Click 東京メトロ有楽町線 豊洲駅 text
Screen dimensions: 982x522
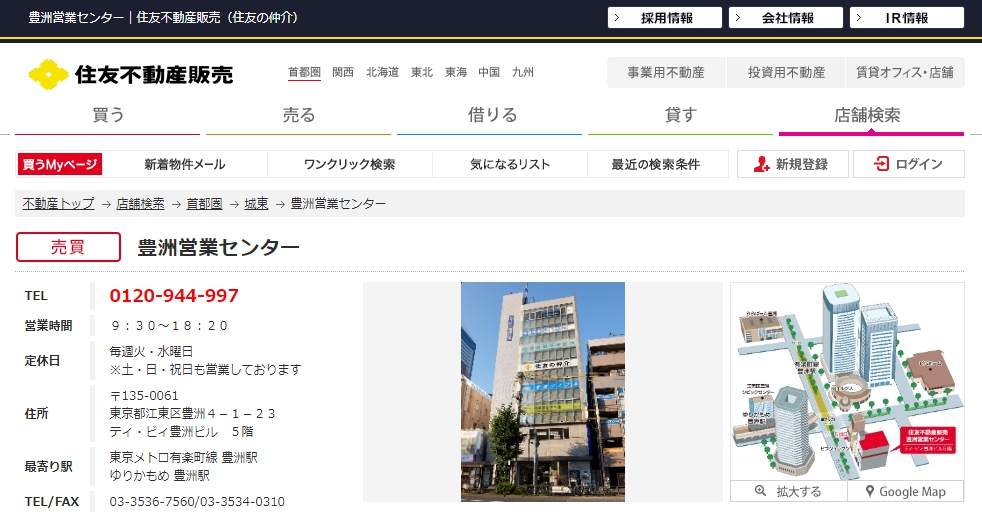click(x=183, y=457)
